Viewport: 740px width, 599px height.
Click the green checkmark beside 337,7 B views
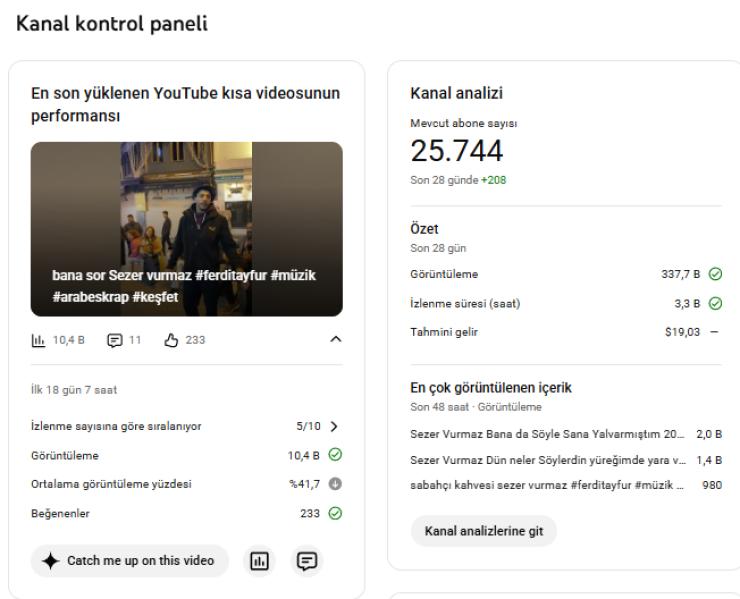714,274
